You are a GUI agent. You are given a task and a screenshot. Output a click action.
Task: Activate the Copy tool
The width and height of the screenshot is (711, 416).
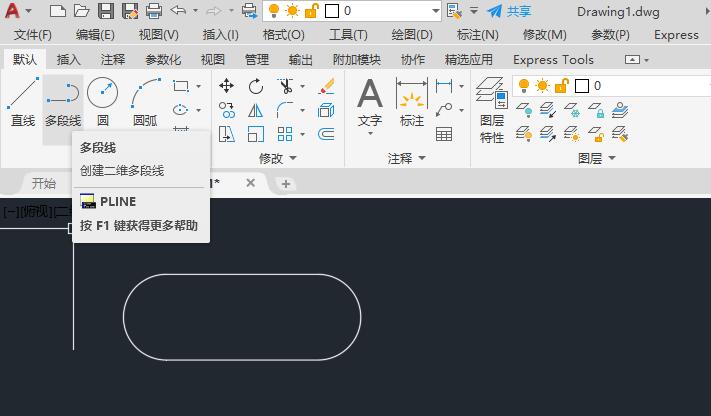226,110
